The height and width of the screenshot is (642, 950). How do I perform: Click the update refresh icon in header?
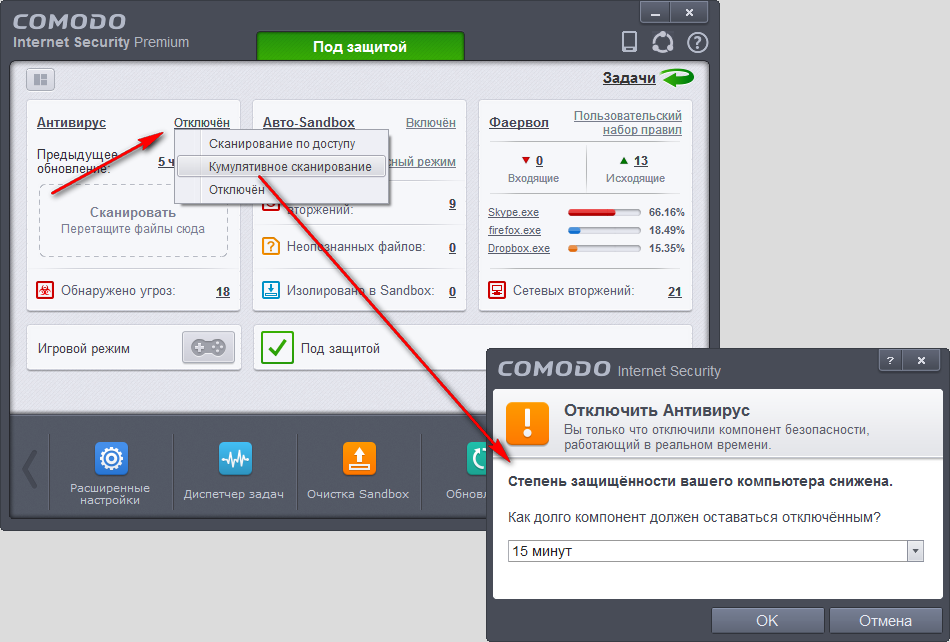tap(662, 42)
